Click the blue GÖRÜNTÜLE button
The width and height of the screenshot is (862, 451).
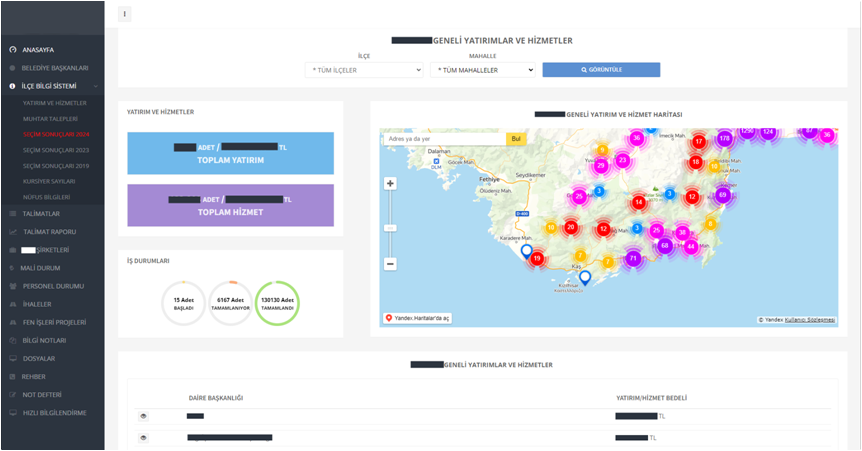pos(601,70)
